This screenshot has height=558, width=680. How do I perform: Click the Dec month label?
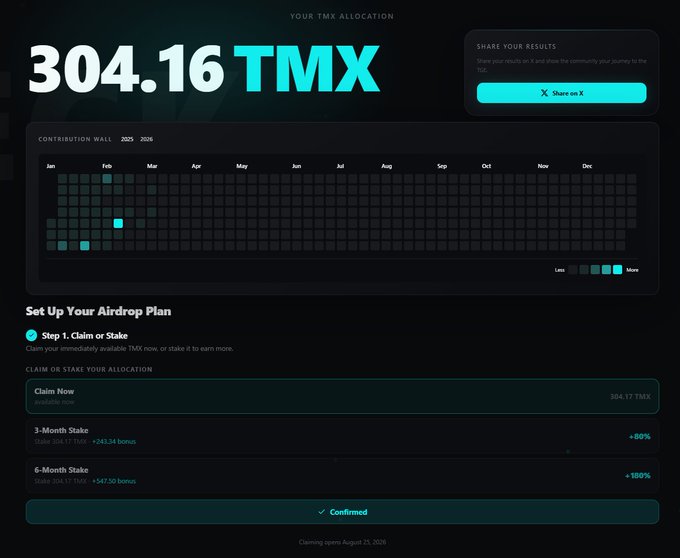pos(587,166)
